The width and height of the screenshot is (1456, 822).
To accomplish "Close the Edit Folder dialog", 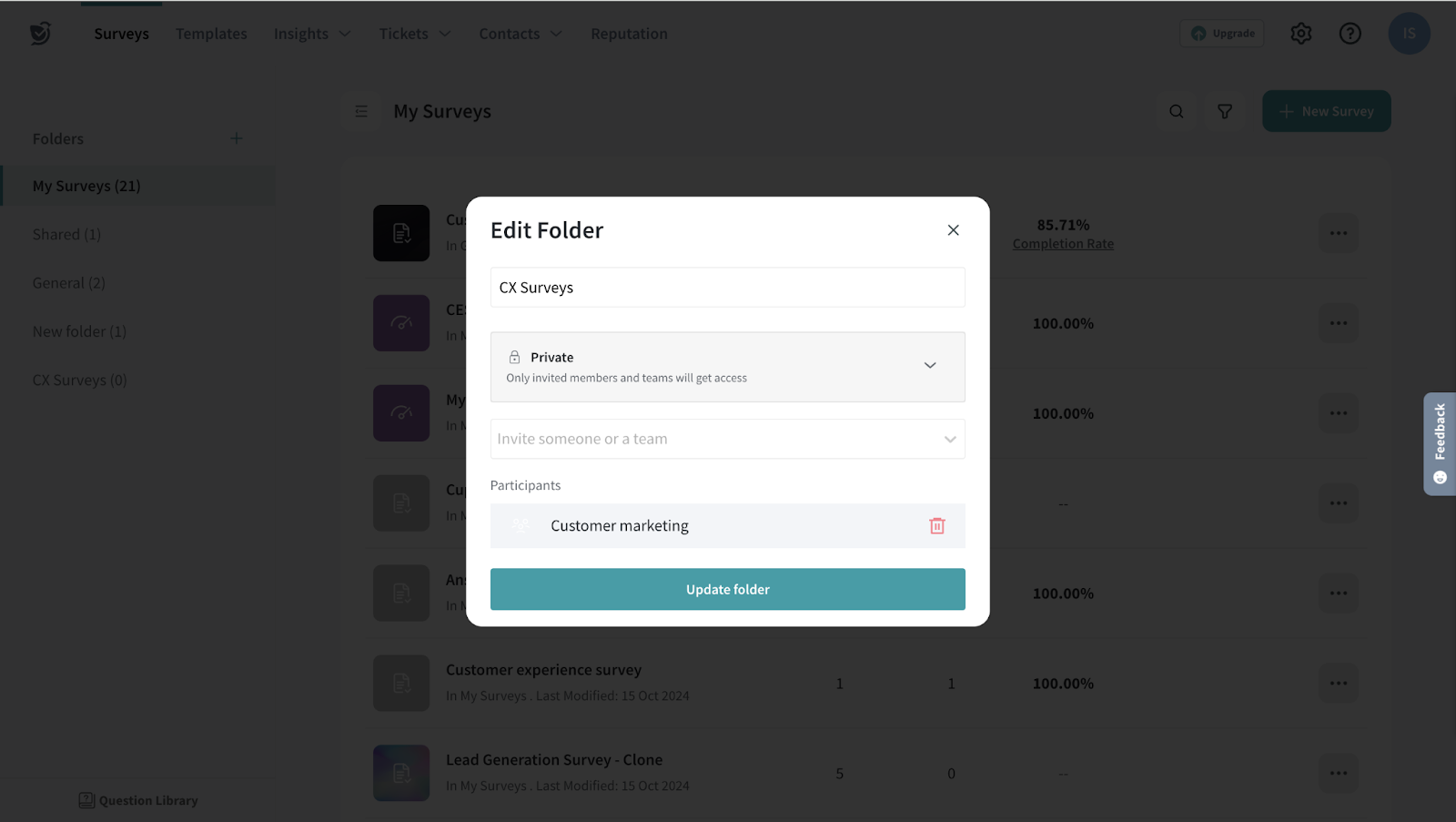I will (x=953, y=230).
